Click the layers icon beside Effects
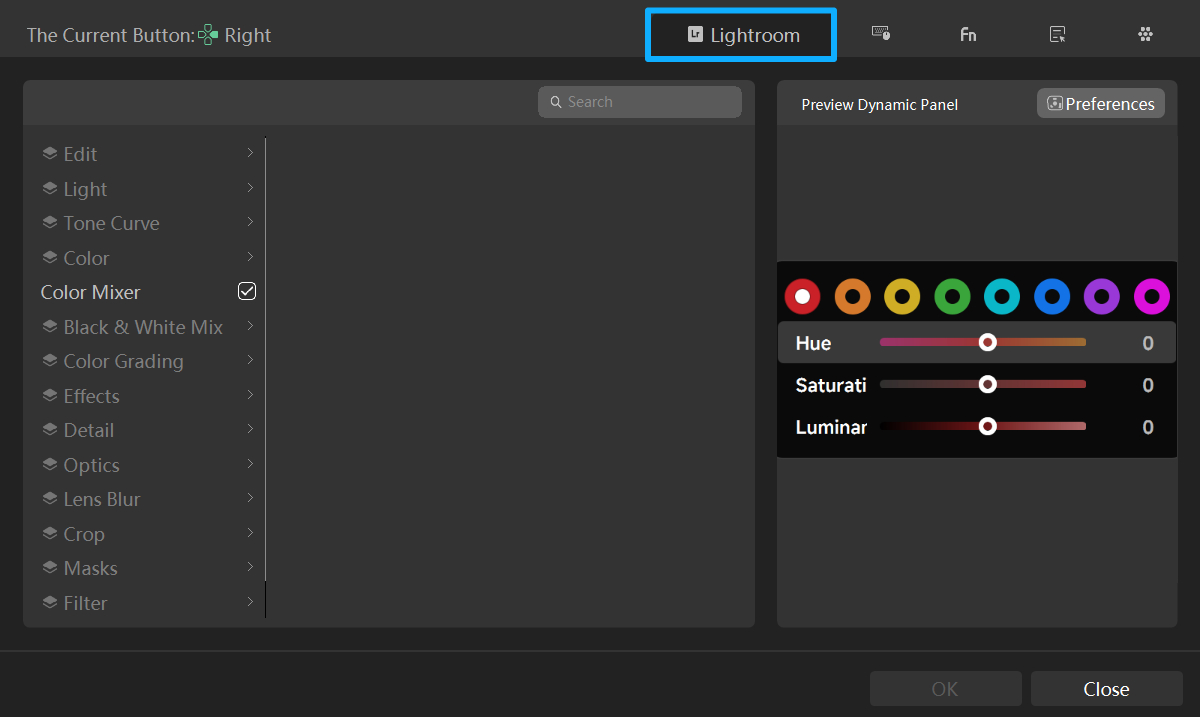 (x=49, y=395)
